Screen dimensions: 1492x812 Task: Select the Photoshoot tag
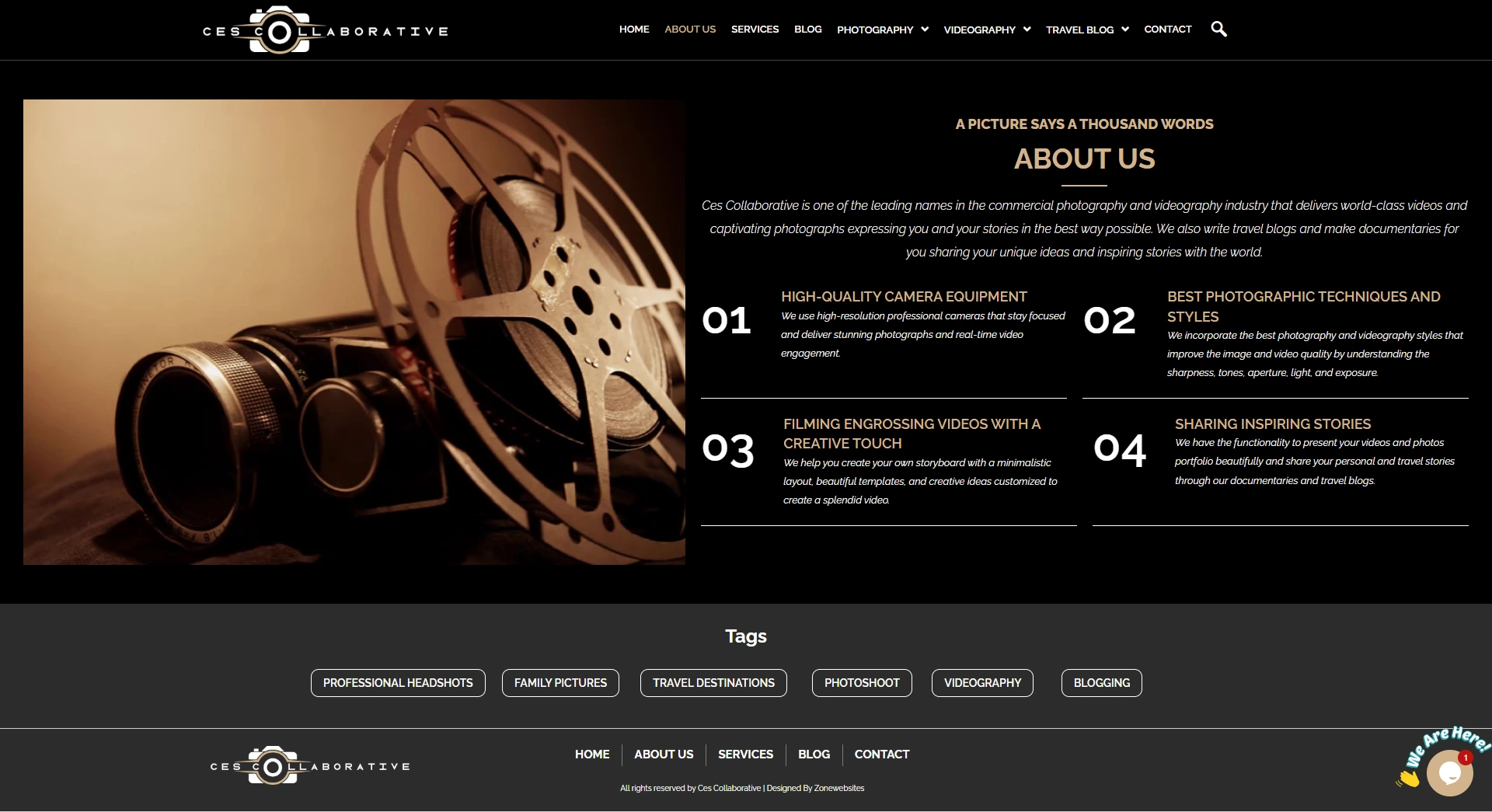click(x=862, y=683)
